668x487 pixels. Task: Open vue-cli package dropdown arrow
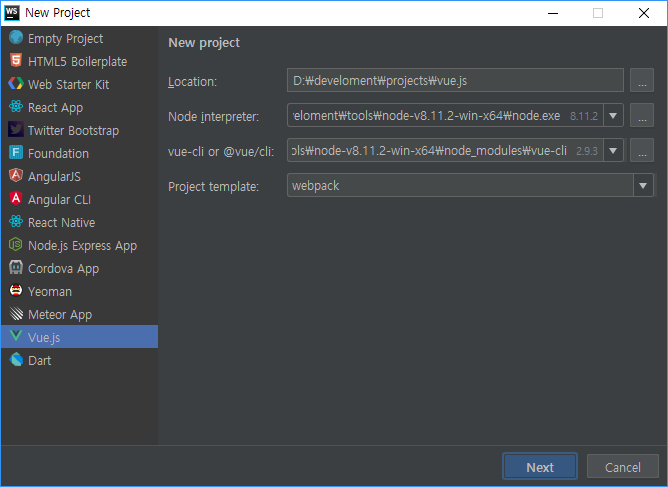(x=613, y=150)
